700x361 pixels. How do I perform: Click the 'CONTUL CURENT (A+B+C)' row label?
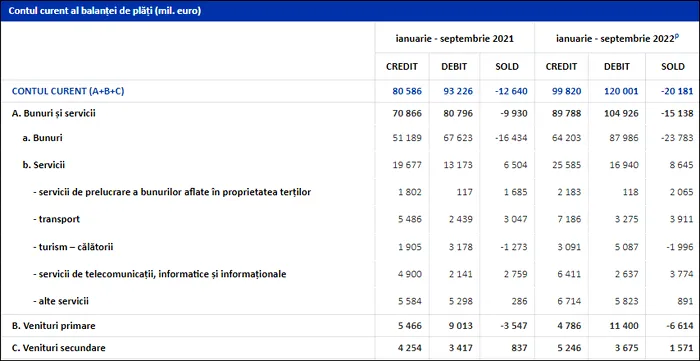(x=68, y=91)
